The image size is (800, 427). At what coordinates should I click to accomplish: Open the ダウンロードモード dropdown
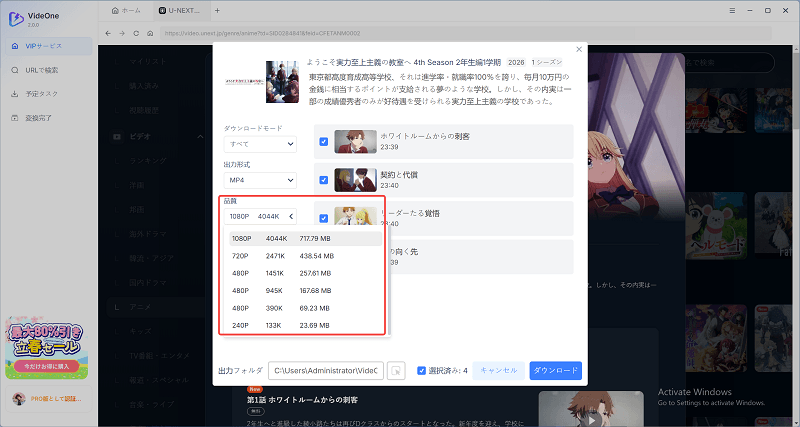click(x=260, y=144)
